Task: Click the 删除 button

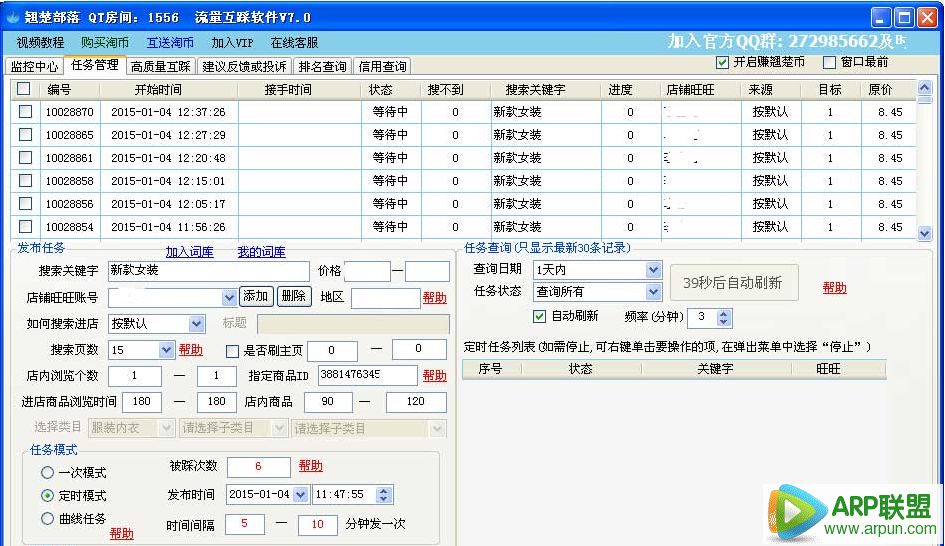Action: point(293,296)
